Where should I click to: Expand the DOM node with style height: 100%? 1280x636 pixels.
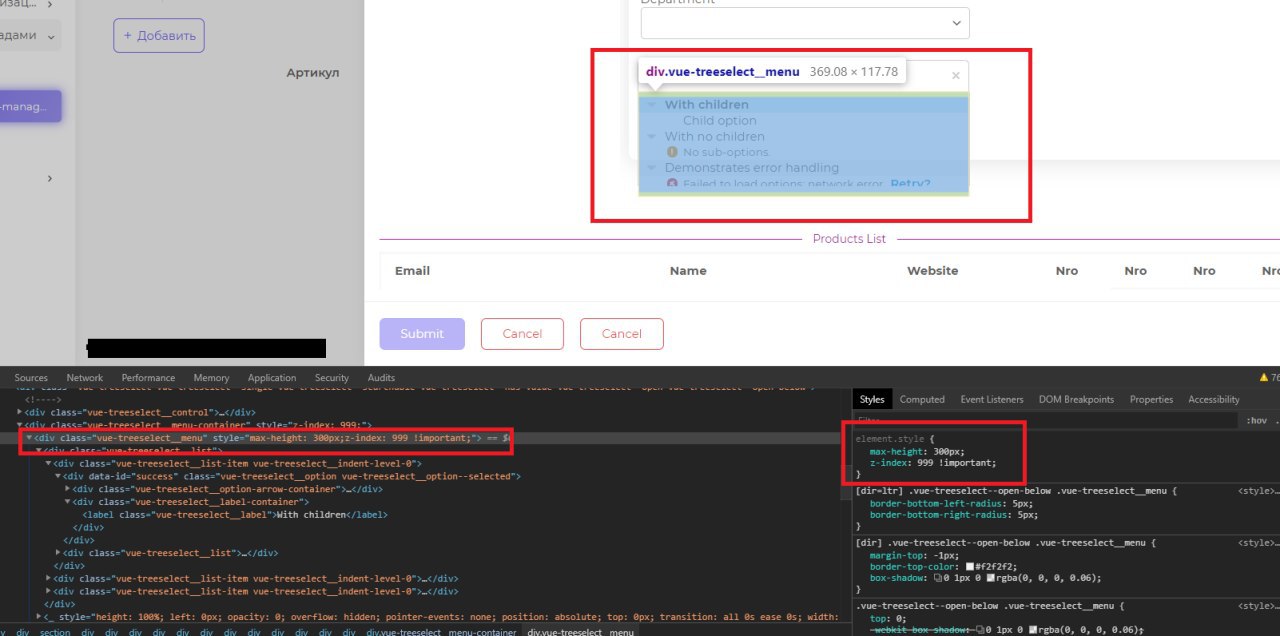38,617
